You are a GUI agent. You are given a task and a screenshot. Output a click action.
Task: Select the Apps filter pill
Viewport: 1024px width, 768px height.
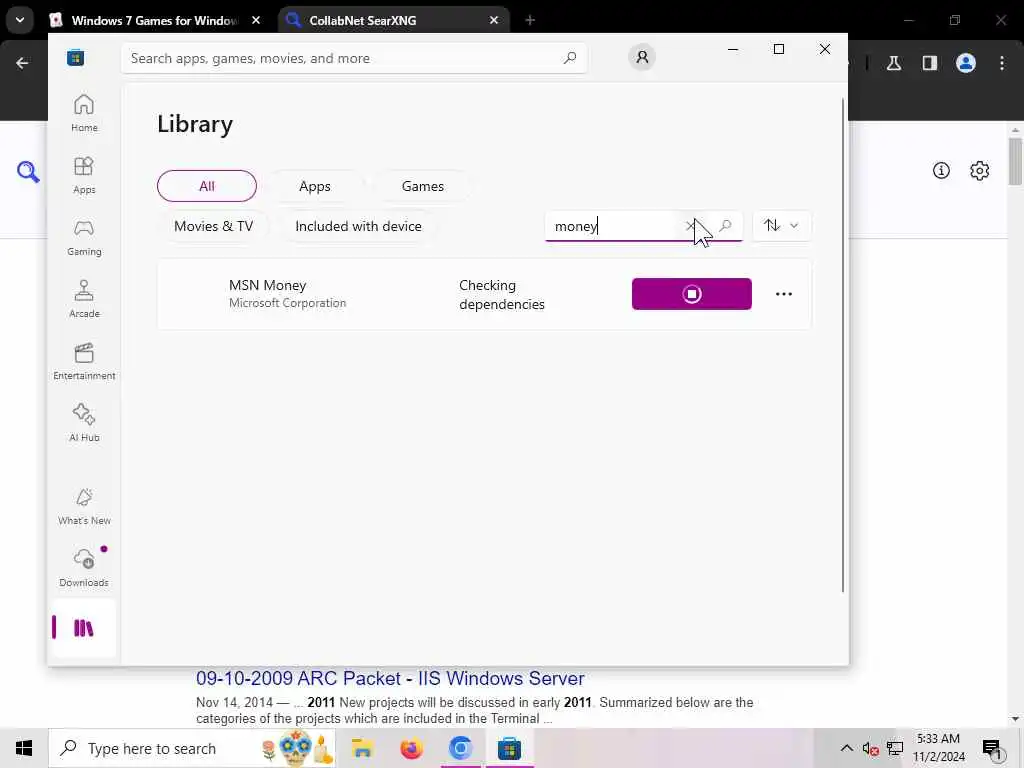[x=315, y=186]
